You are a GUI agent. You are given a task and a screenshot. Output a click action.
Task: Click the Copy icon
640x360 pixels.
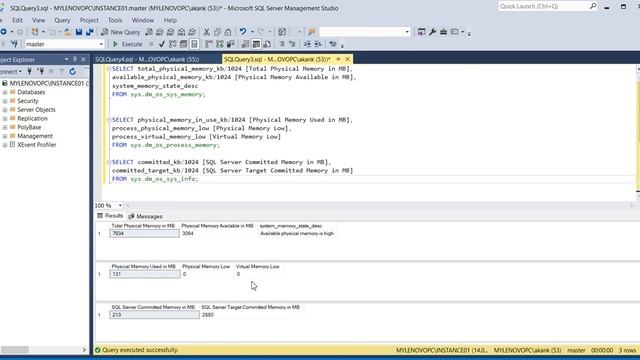coord(217,32)
